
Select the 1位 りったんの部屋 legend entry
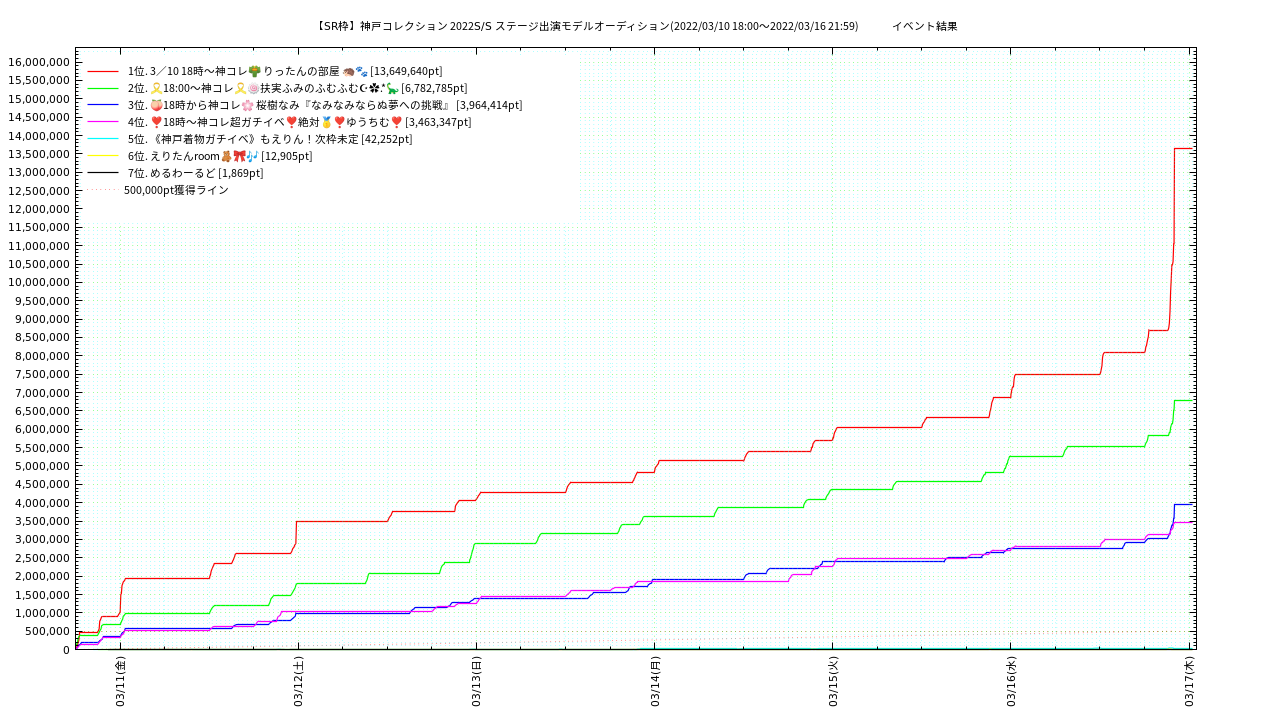pos(285,71)
